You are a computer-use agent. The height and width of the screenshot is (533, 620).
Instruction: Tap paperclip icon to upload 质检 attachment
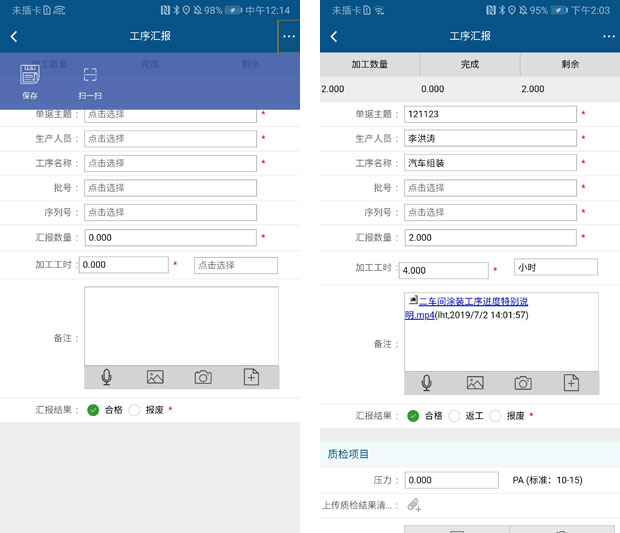pos(414,506)
